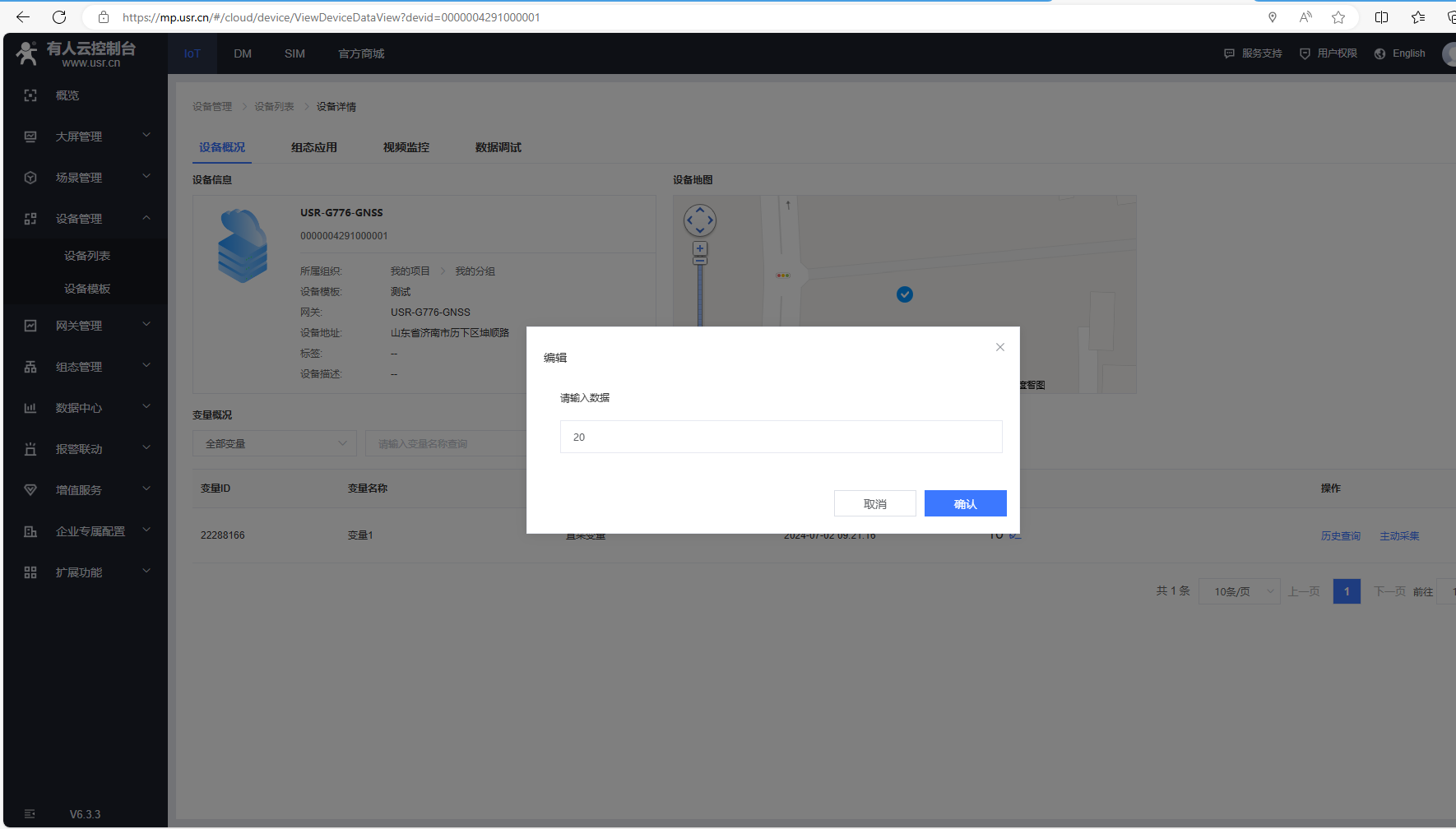This screenshot has height=829, width=1456.
Task: Open the 10条/页 page size dropdown
Action: pyautogui.click(x=1239, y=591)
